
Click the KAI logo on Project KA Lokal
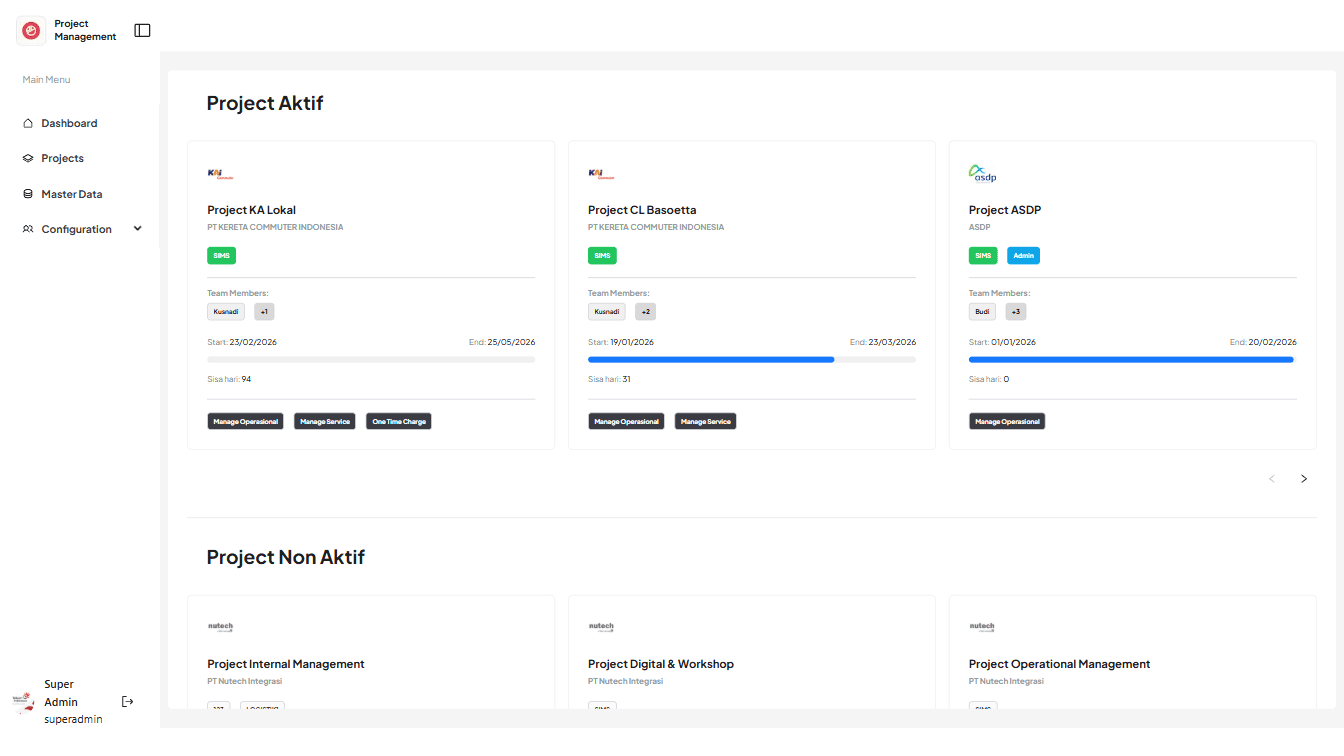coord(220,173)
